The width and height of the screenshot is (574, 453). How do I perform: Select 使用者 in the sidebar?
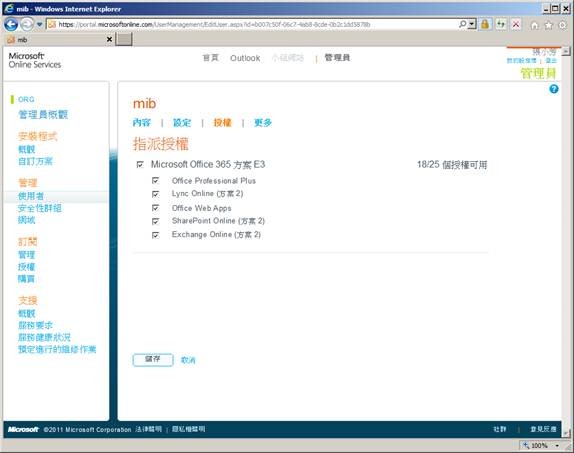point(31,196)
